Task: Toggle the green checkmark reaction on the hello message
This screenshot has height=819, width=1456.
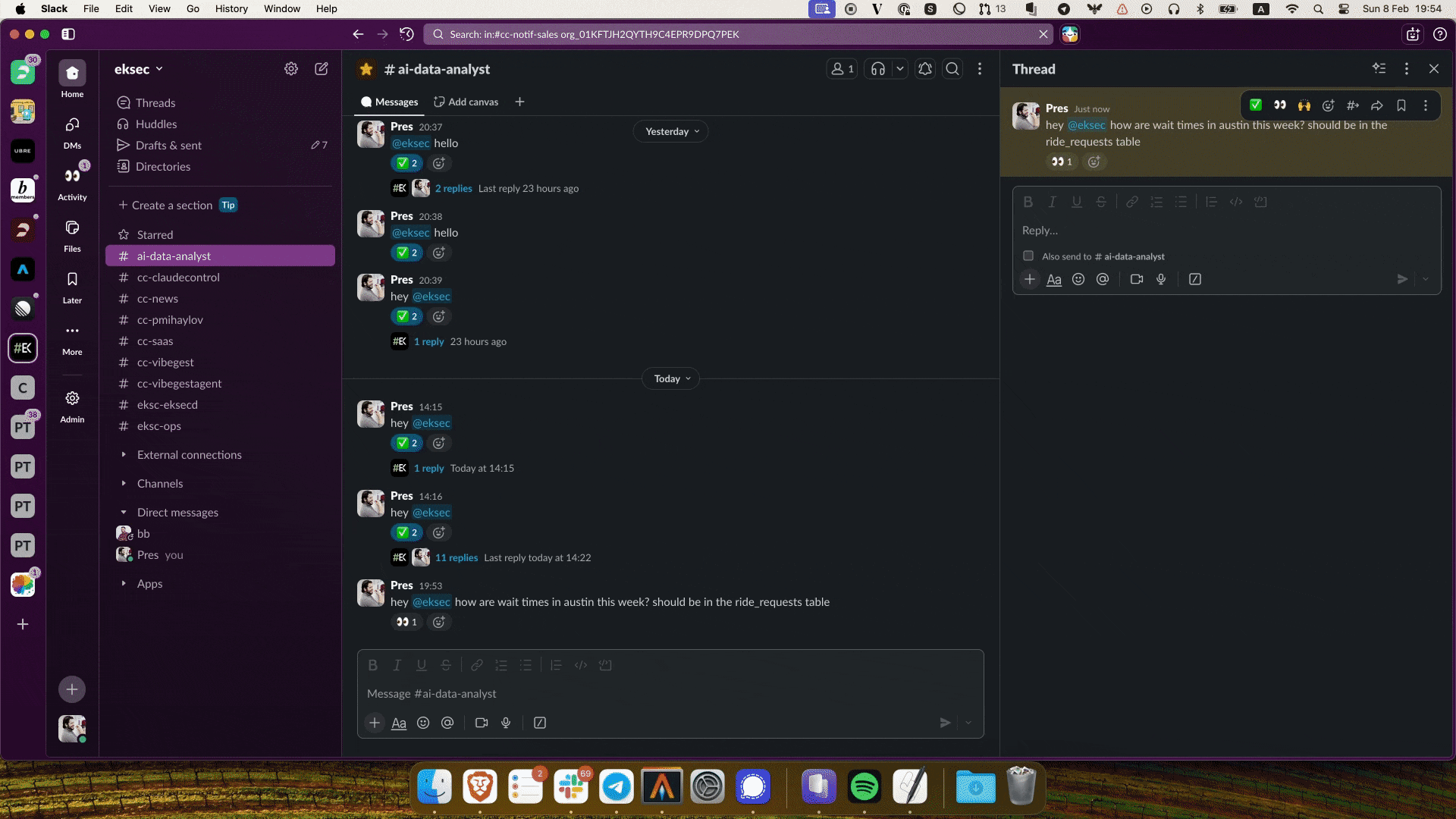Action: pyautogui.click(x=406, y=163)
